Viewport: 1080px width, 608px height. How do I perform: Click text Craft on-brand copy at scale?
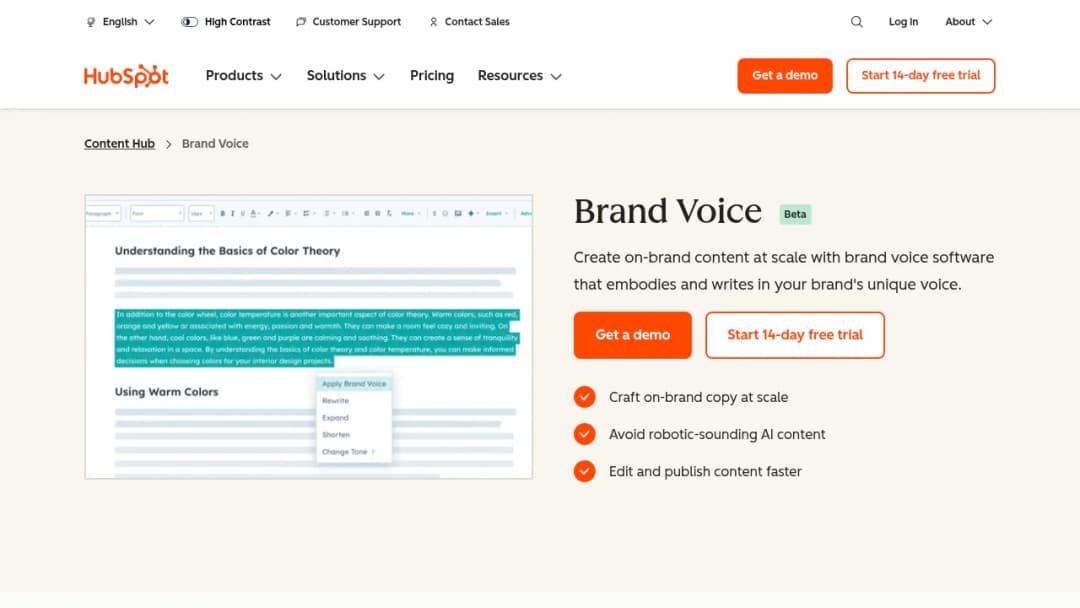(698, 397)
